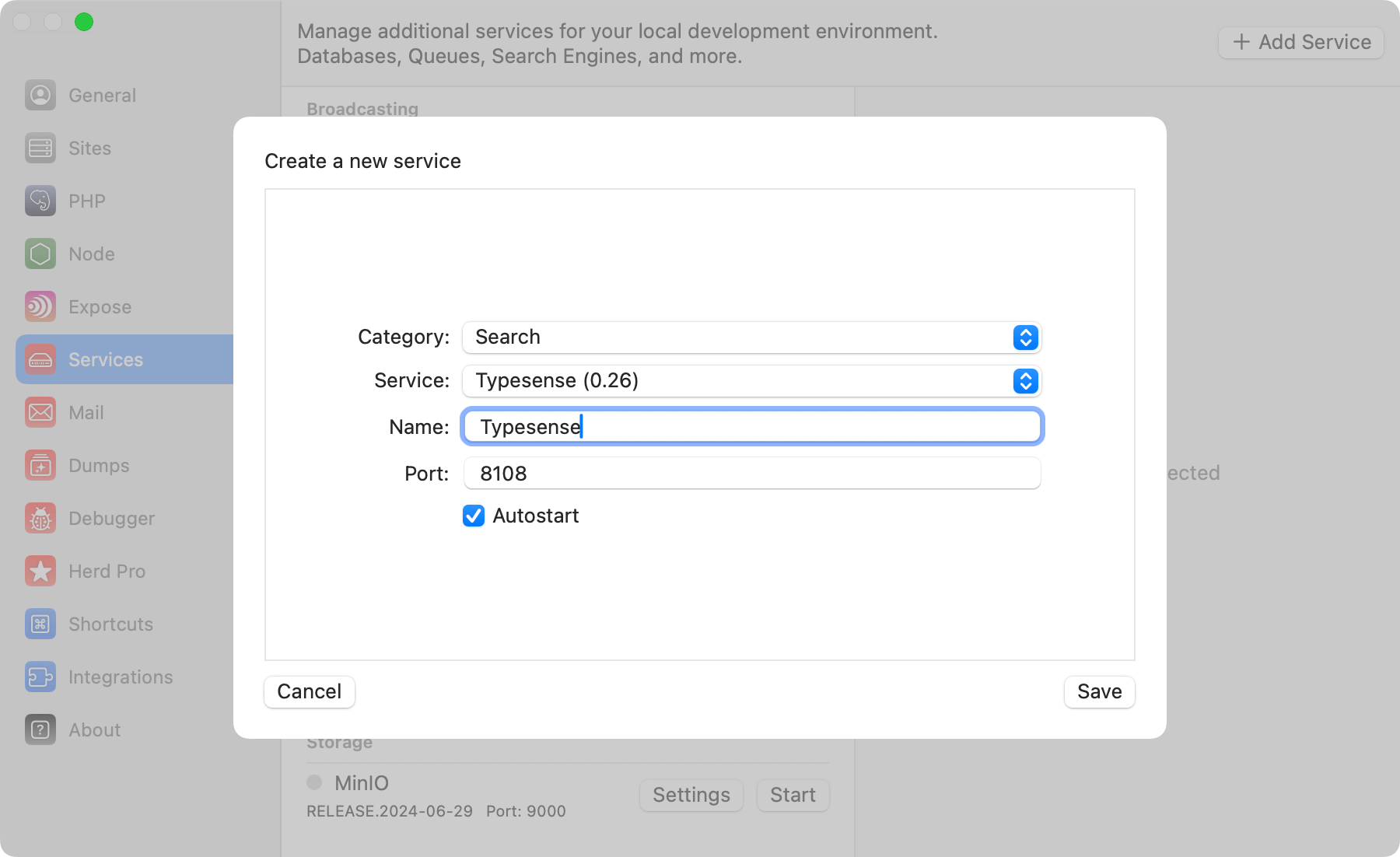Select the Node icon in sidebar
1400x857 pixels.
[x=40, y=254]
